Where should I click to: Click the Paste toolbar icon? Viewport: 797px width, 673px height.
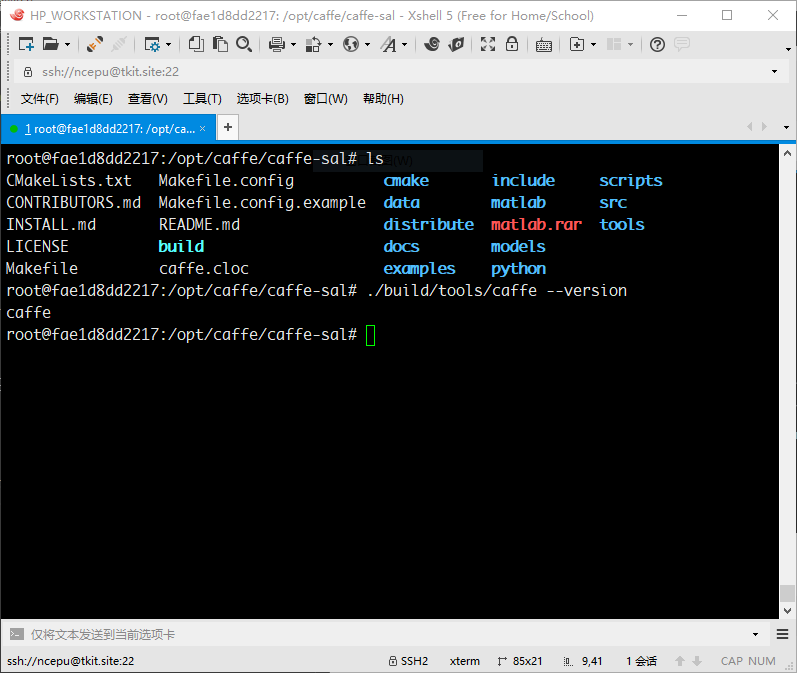click(x=220, y=44)
